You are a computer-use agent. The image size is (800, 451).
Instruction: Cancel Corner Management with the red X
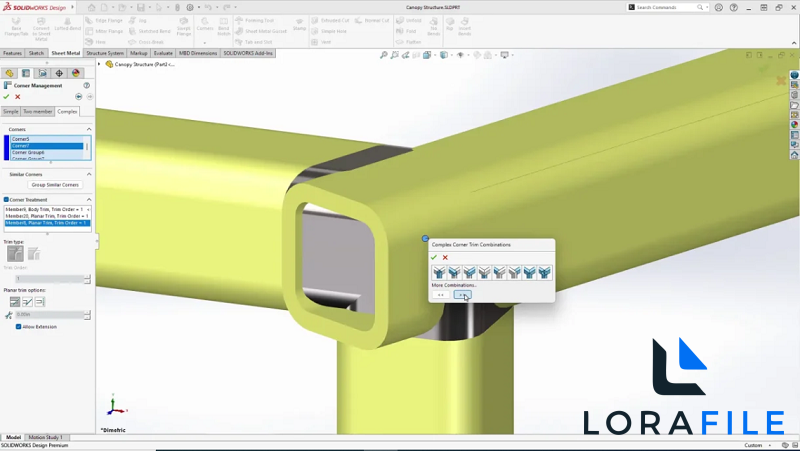(x=18, y=96)
